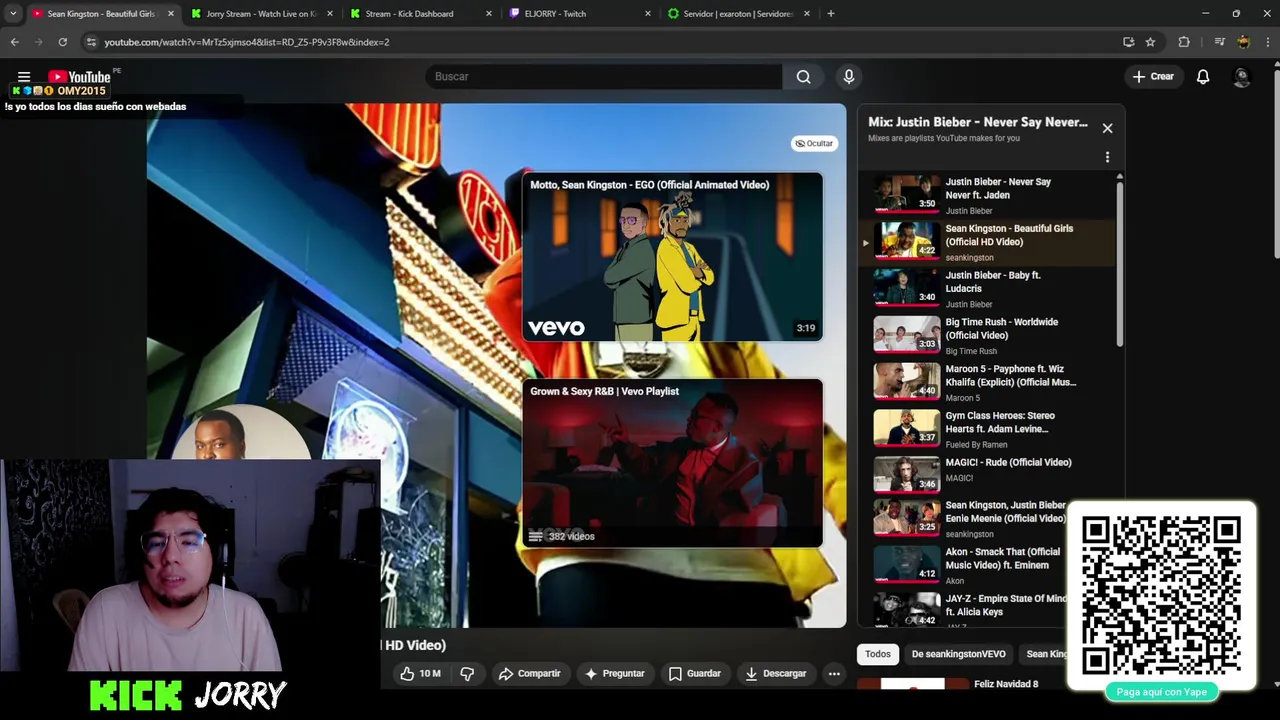Open YouTube notifications bell
The image size is (1280, 720).
pyautogui.click(x=1203, y=76)
